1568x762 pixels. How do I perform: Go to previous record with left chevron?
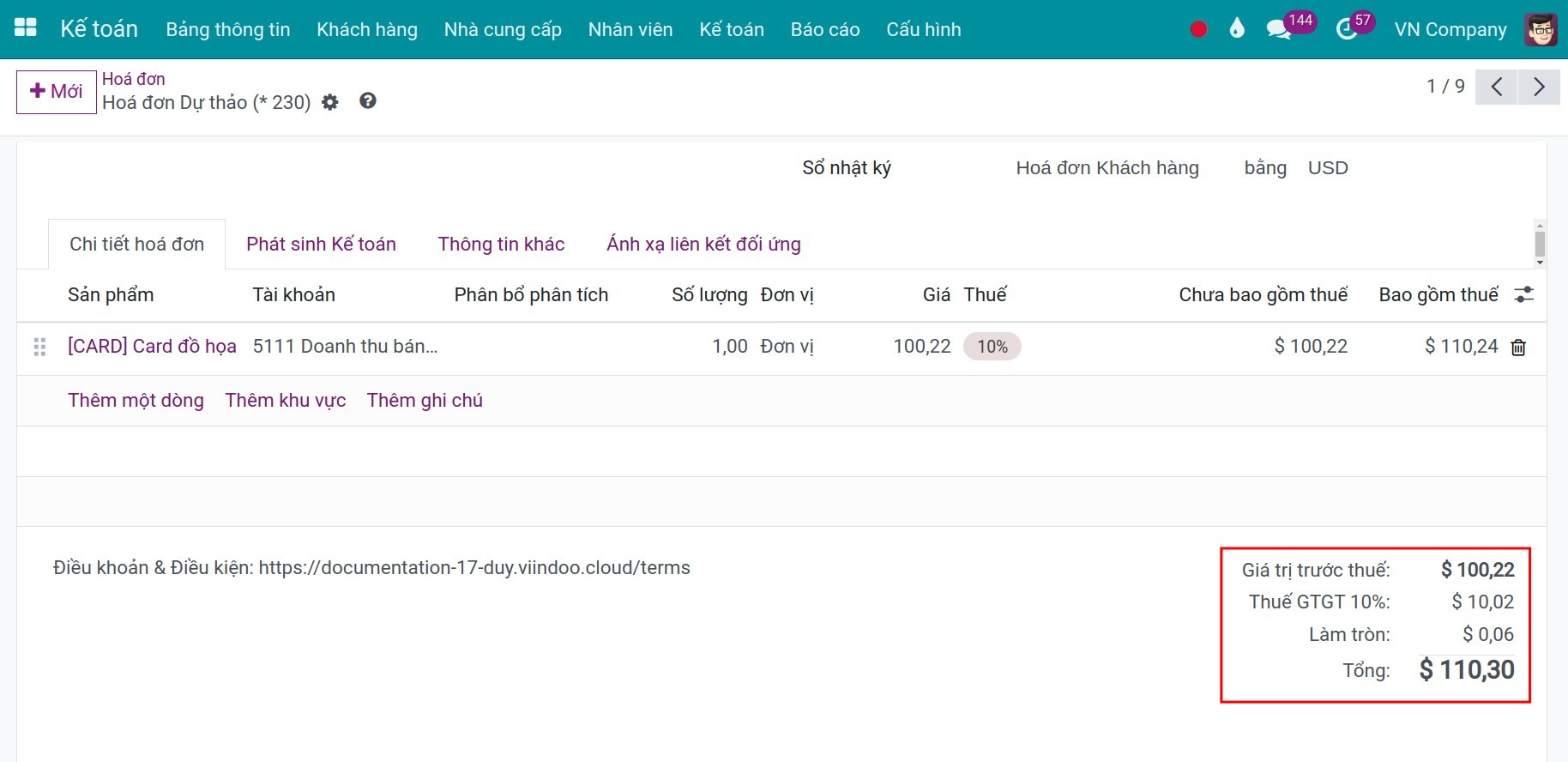1497,87
